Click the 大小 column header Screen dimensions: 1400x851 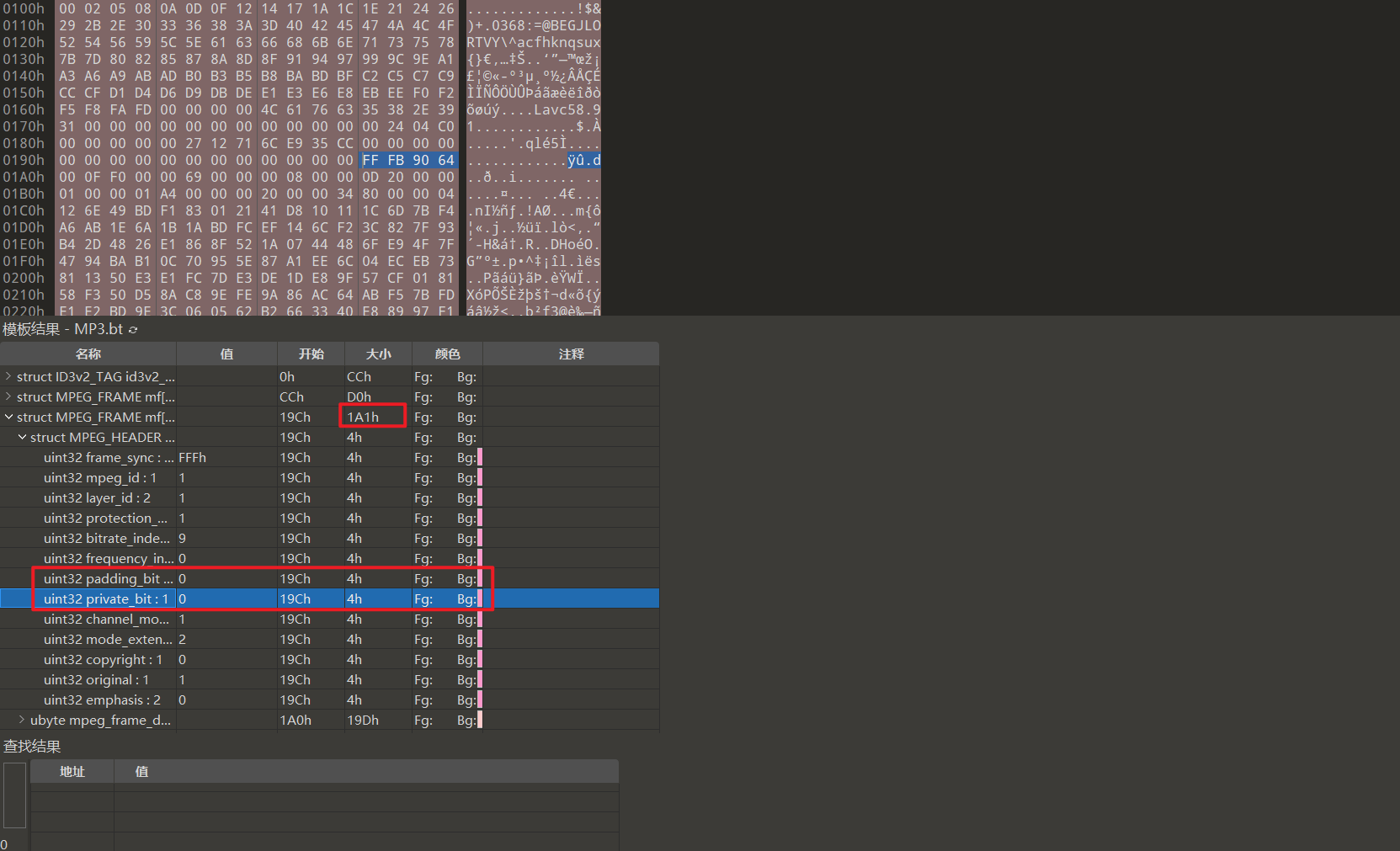[378, 354]
